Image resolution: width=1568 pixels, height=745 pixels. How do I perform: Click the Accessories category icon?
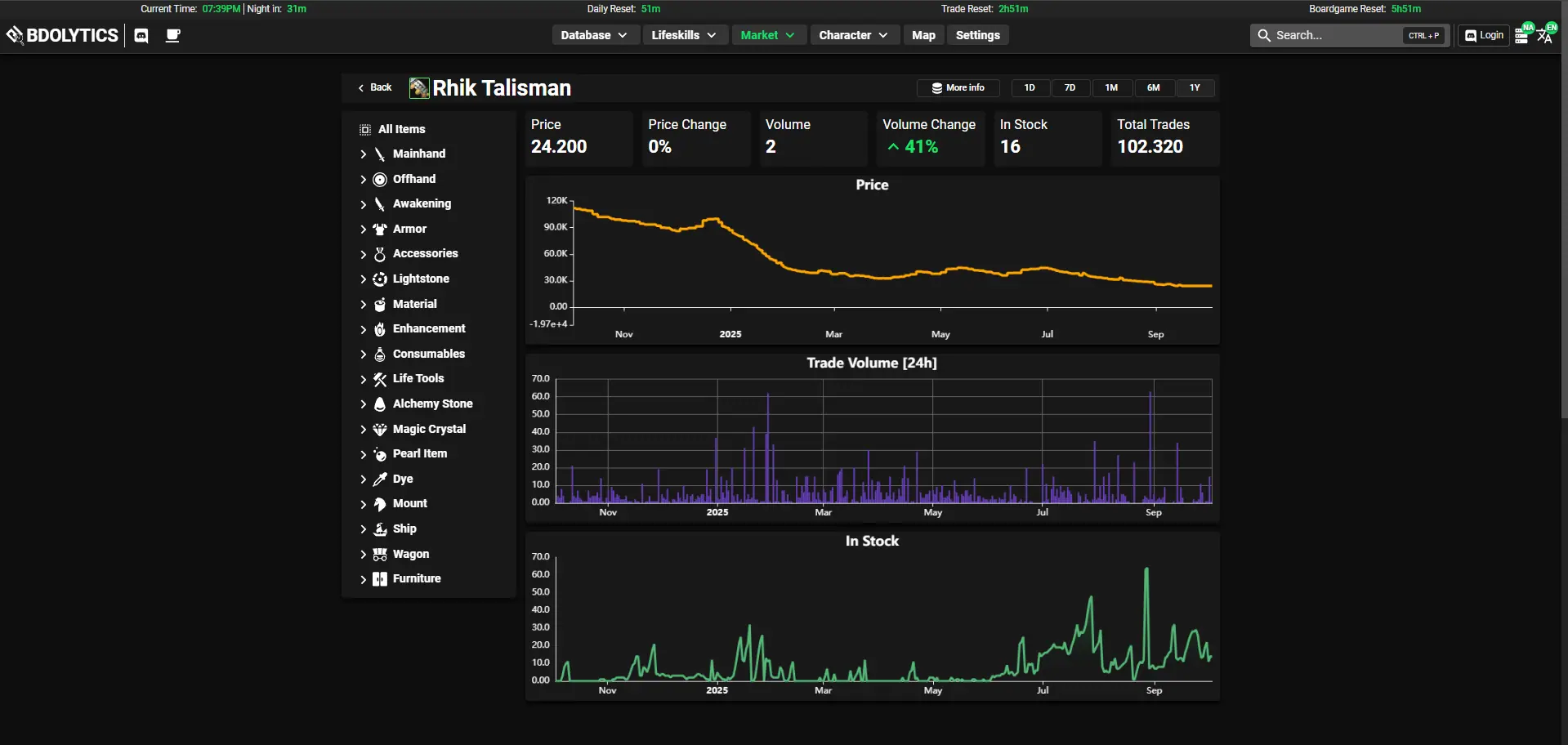tap(379, 254)
